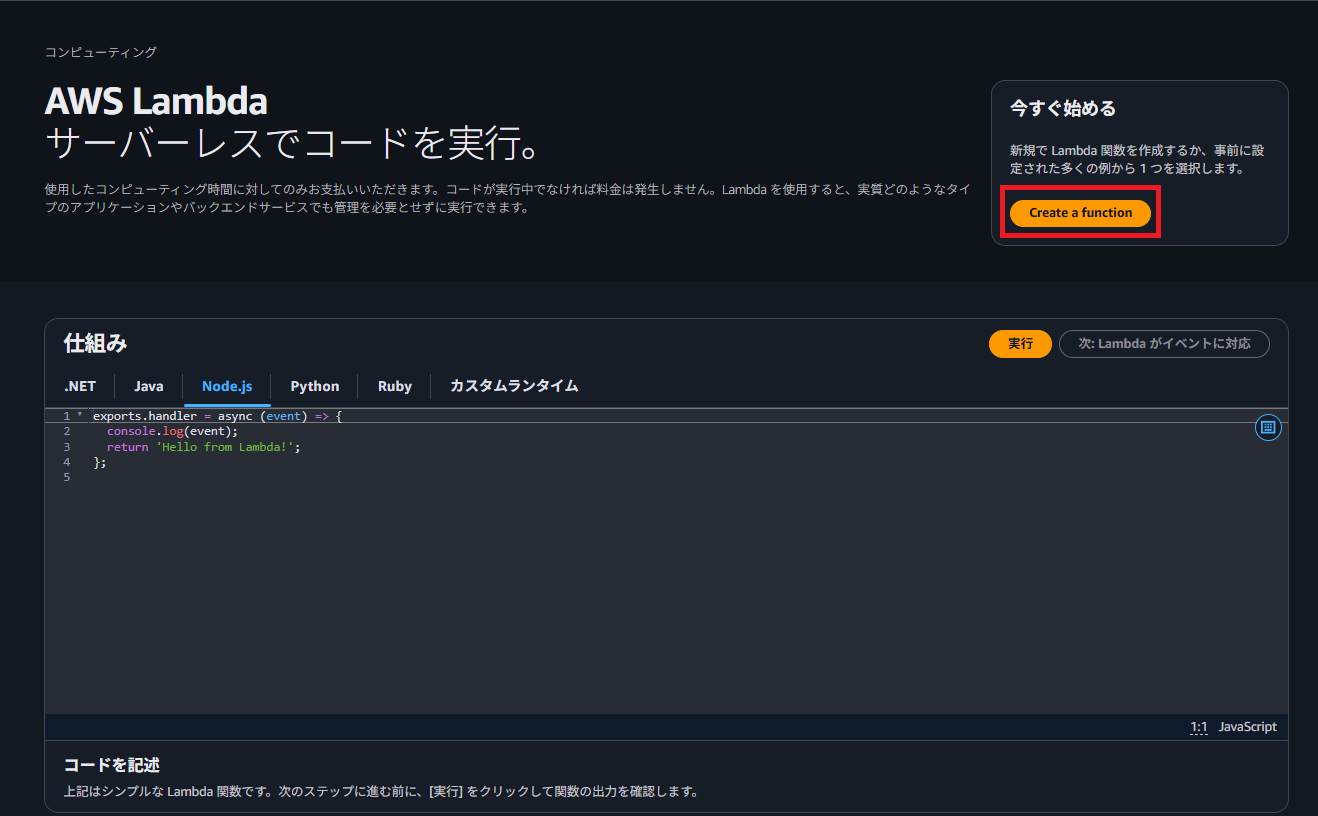This screenshot has width=1318, height=816.
Task: Click the JavaScript language label in the status bar
Action: pyautogui.click(x=1247, y=726)
